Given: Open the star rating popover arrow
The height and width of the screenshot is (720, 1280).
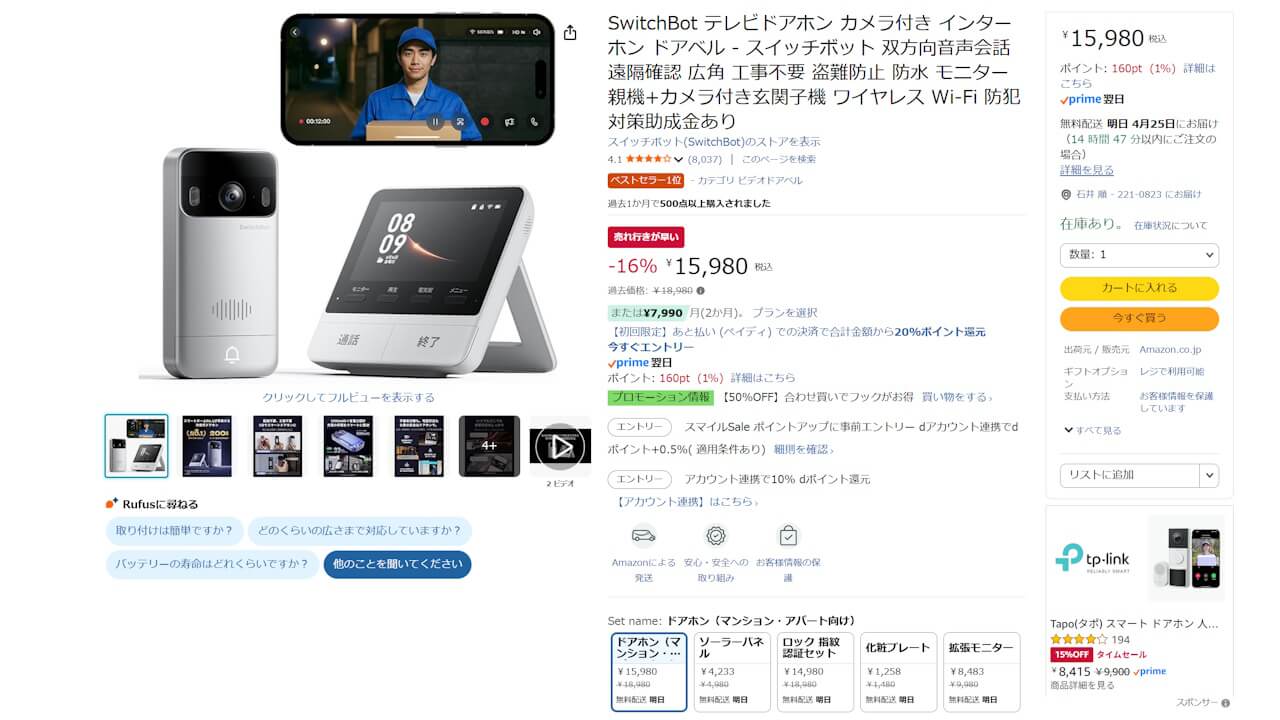Looking at the screenshot, I should 678,160.
